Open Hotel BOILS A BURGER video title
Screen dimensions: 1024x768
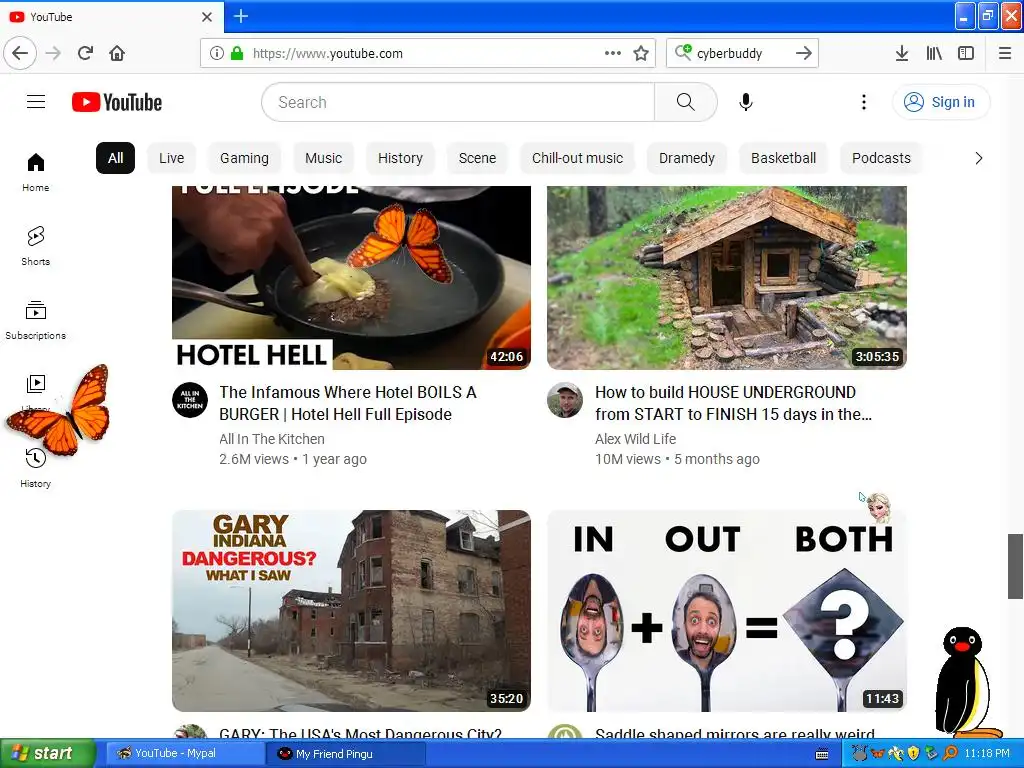pos(347,403)
